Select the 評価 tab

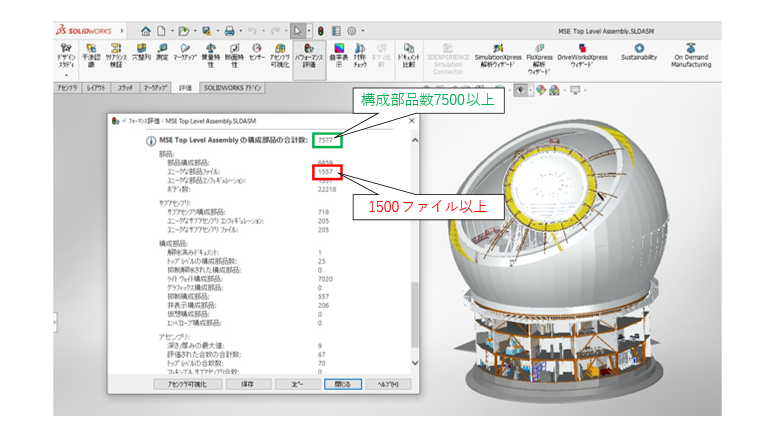[x=185, y=88]
